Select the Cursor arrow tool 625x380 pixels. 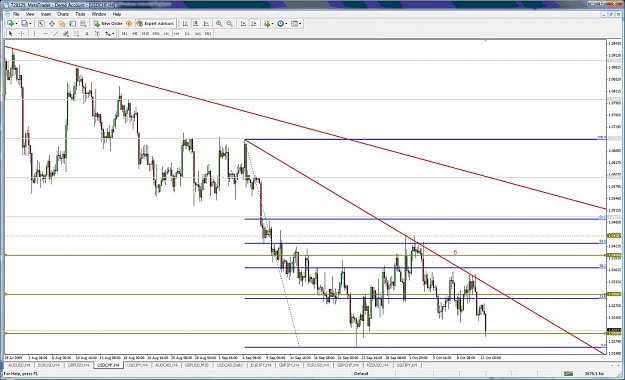point(11,33)
